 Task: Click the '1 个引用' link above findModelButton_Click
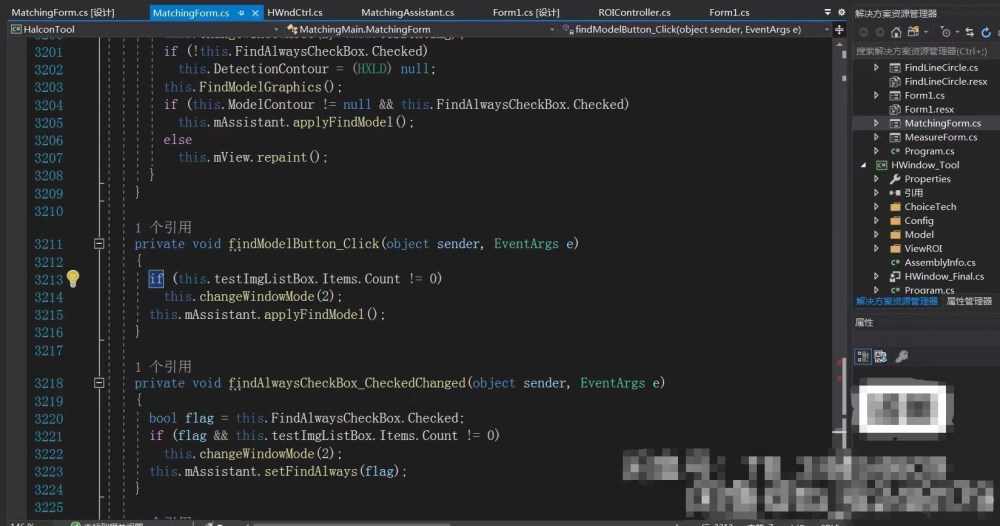tap(163, 227)
